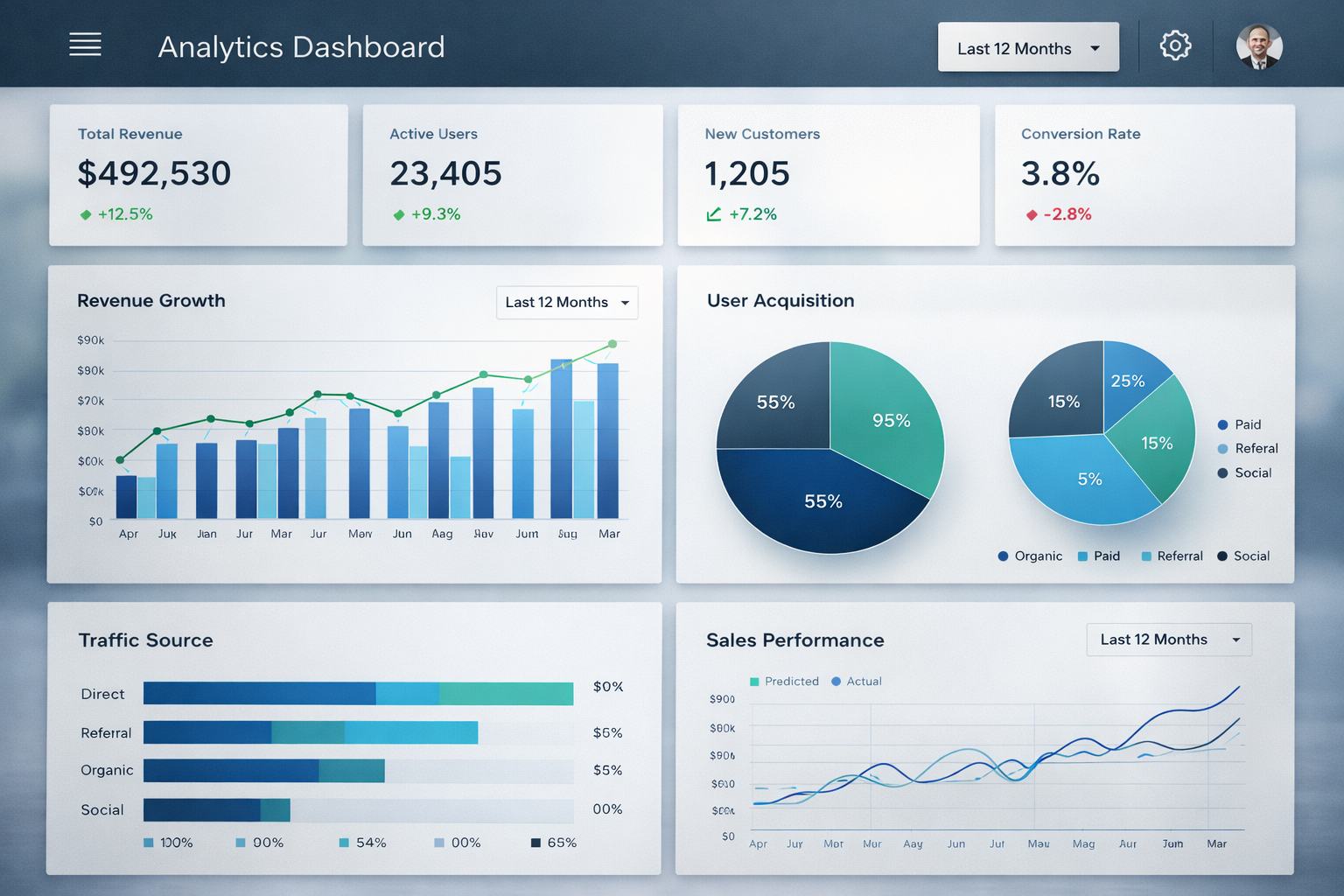Open the Sales Performance time range dropdown
Image resolution: width=1344 pixels, height=896 pixels.
coord(1169,640)
